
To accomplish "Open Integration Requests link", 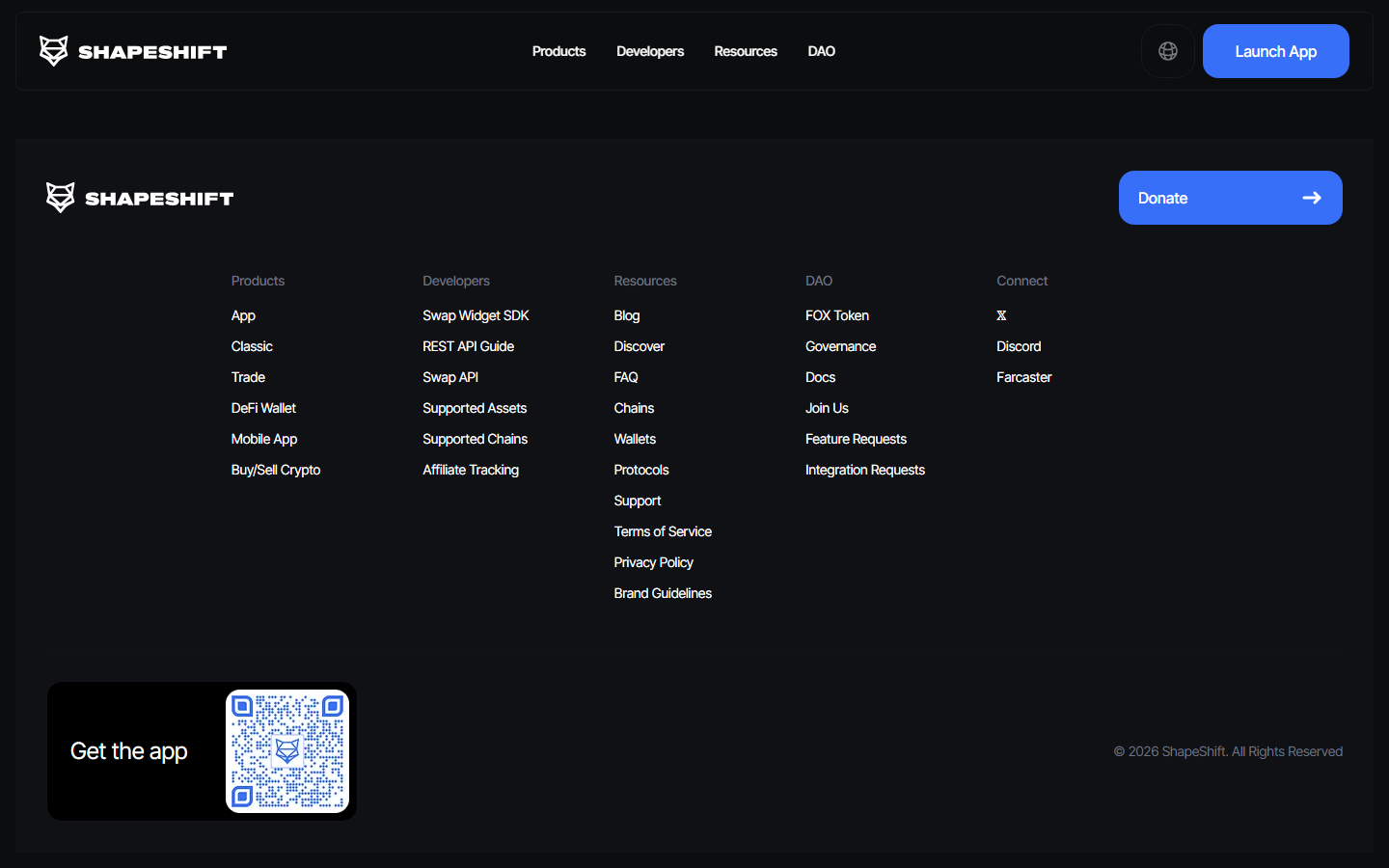I will tap(865, 470).
